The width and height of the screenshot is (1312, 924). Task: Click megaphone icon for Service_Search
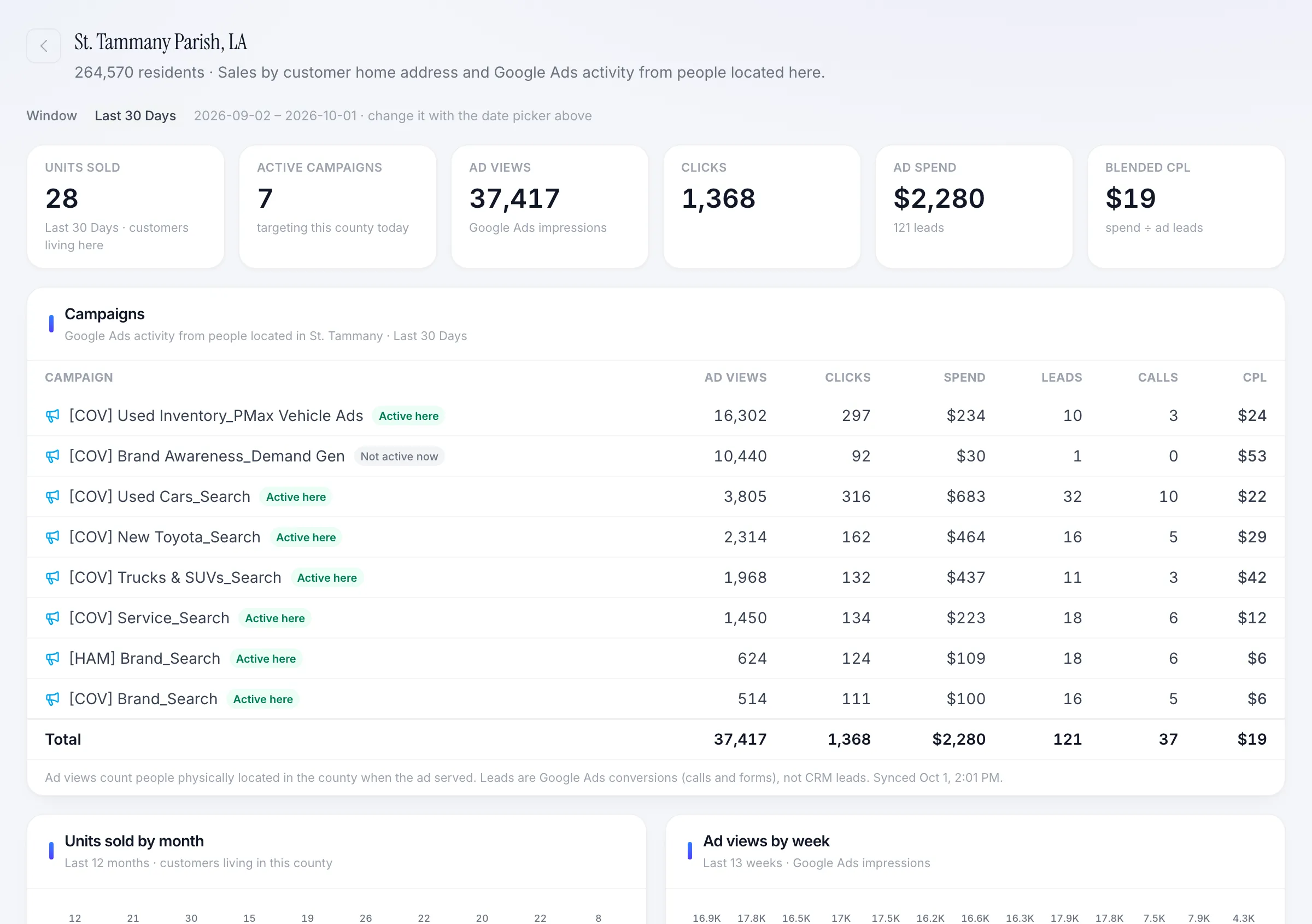coord(52,618)
